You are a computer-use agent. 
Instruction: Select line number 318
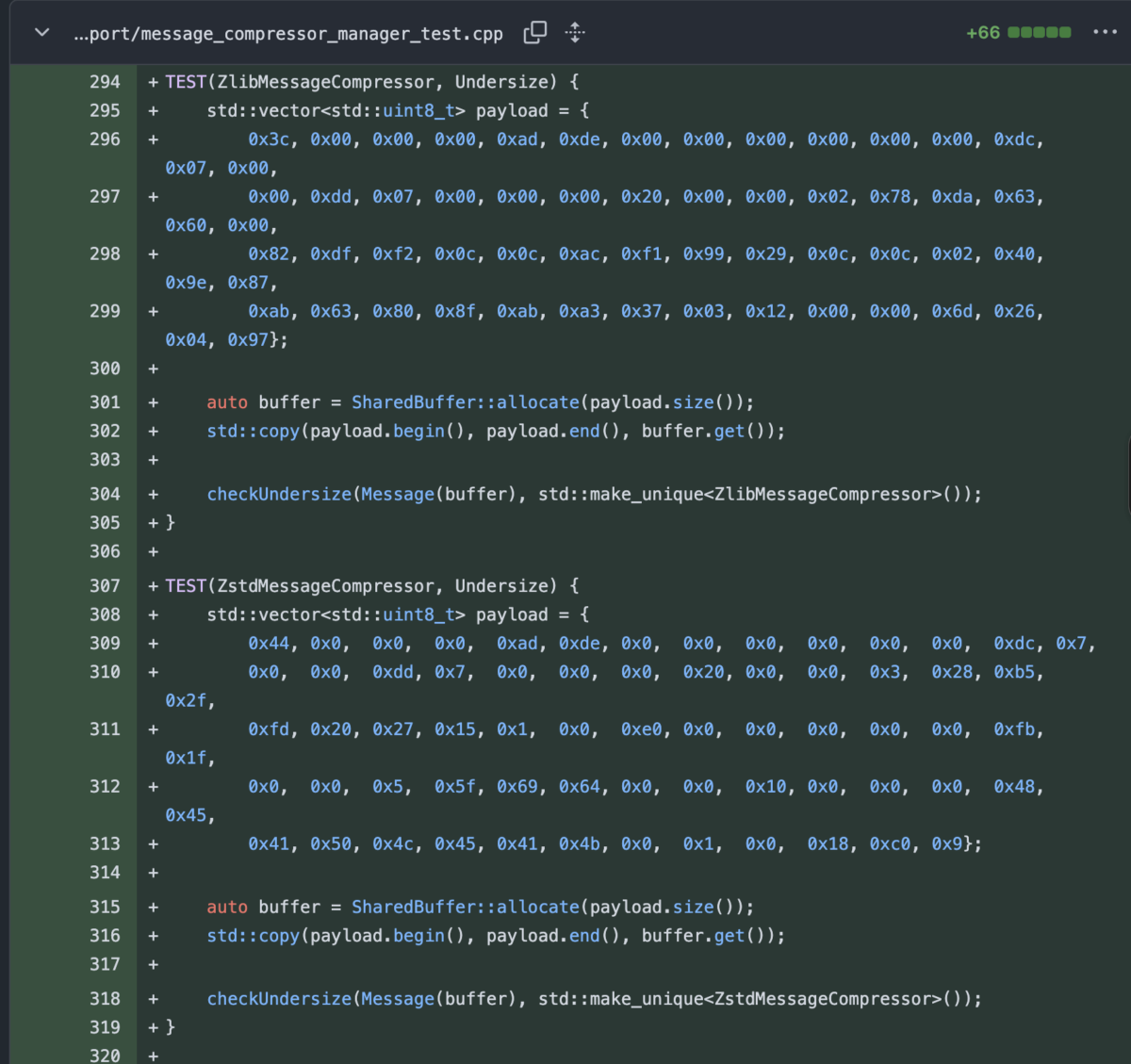(x=105, y=999)
